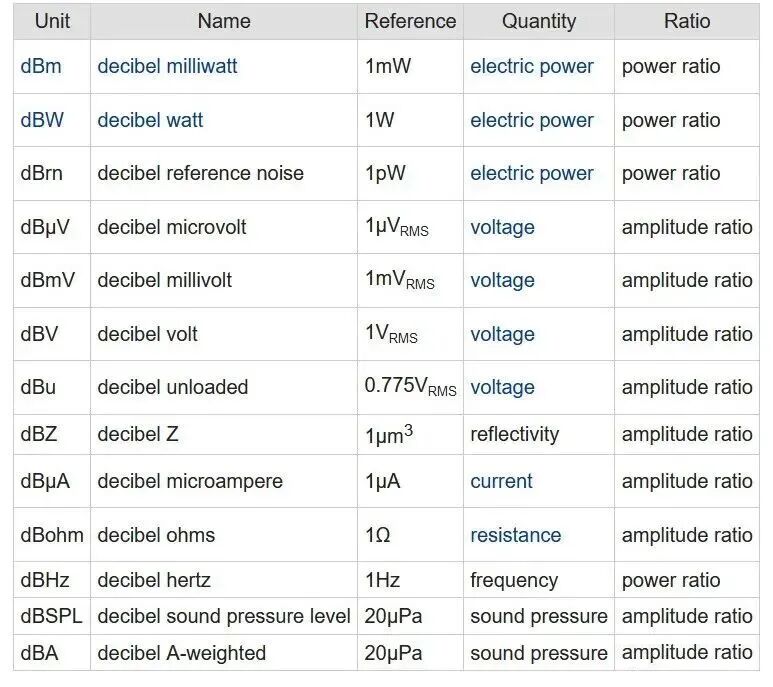Click electric power link in dBW row

(531, 120)
